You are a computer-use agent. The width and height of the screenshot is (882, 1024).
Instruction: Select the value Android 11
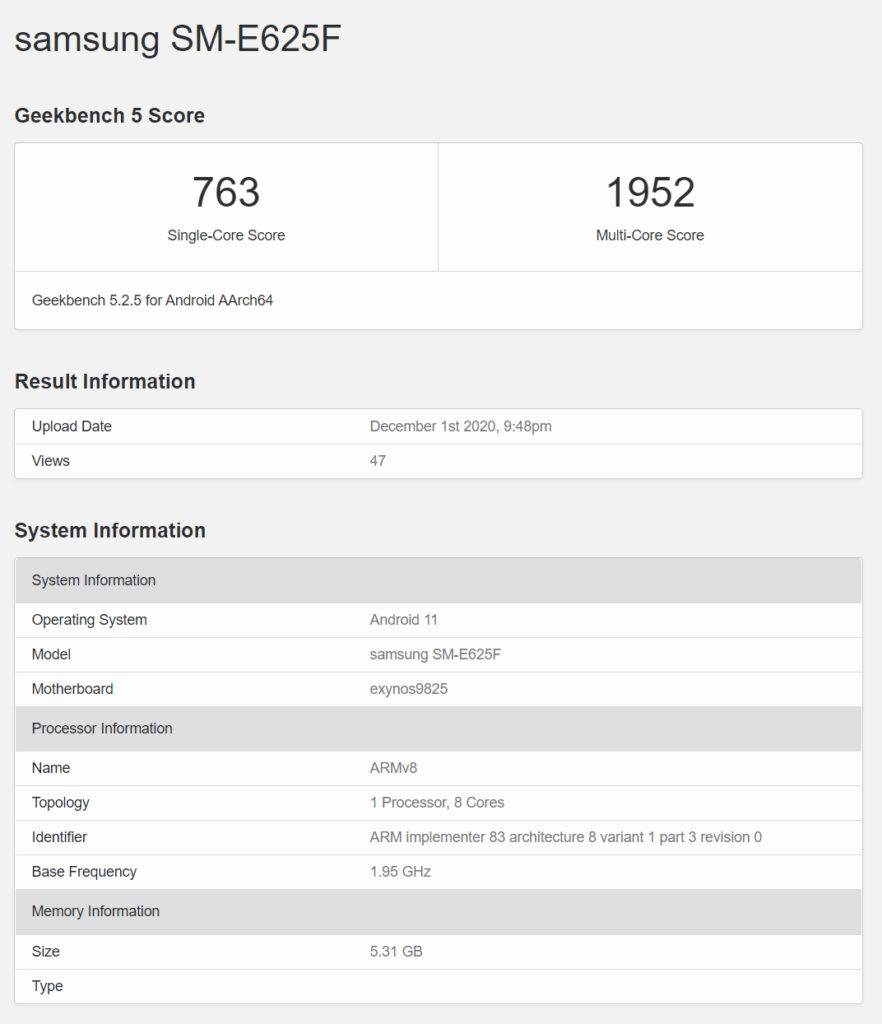pos(403,620)
